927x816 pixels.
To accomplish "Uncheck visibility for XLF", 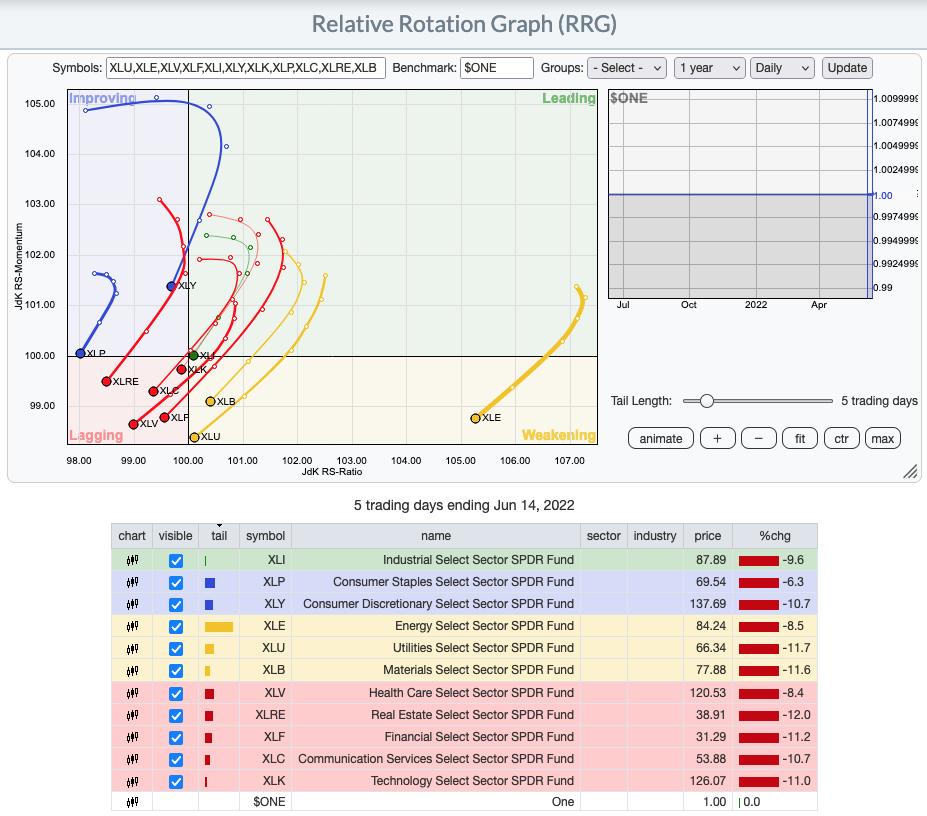I will (x=176, y=738).
